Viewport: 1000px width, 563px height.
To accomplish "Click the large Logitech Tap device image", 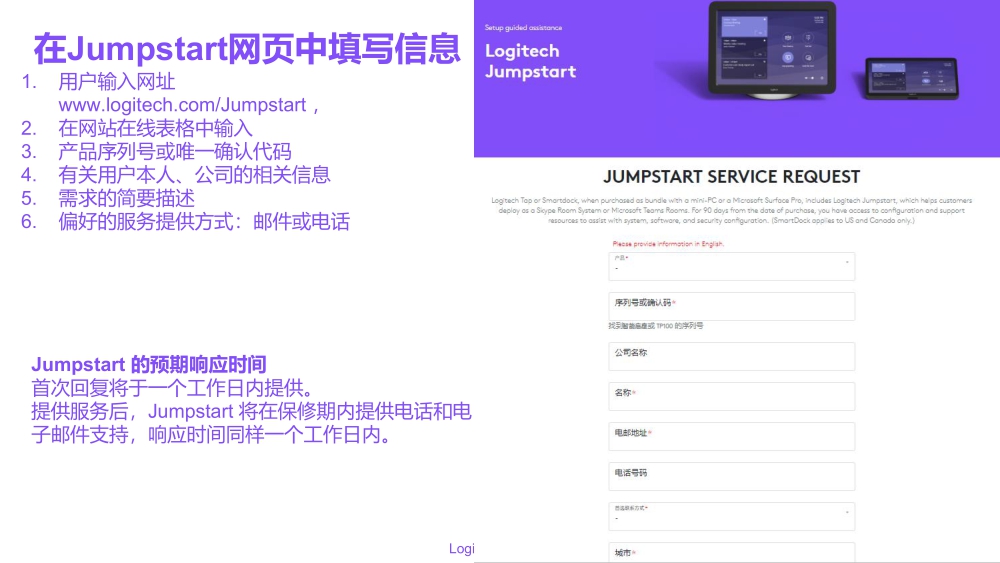I will pyautogui.click(x=772, y=51).
